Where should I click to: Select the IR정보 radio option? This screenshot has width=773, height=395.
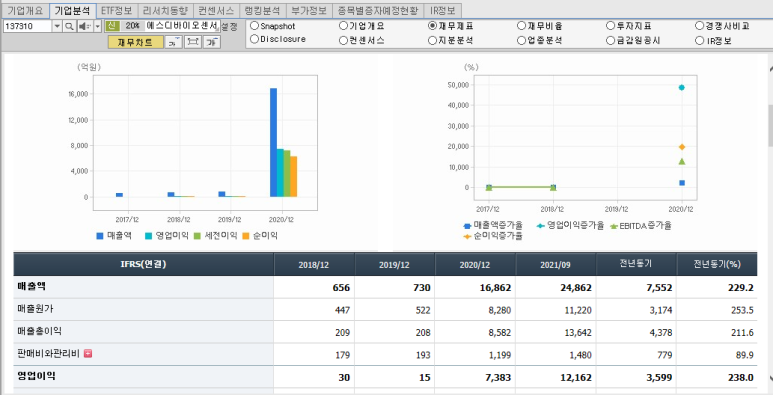[700, 40]
